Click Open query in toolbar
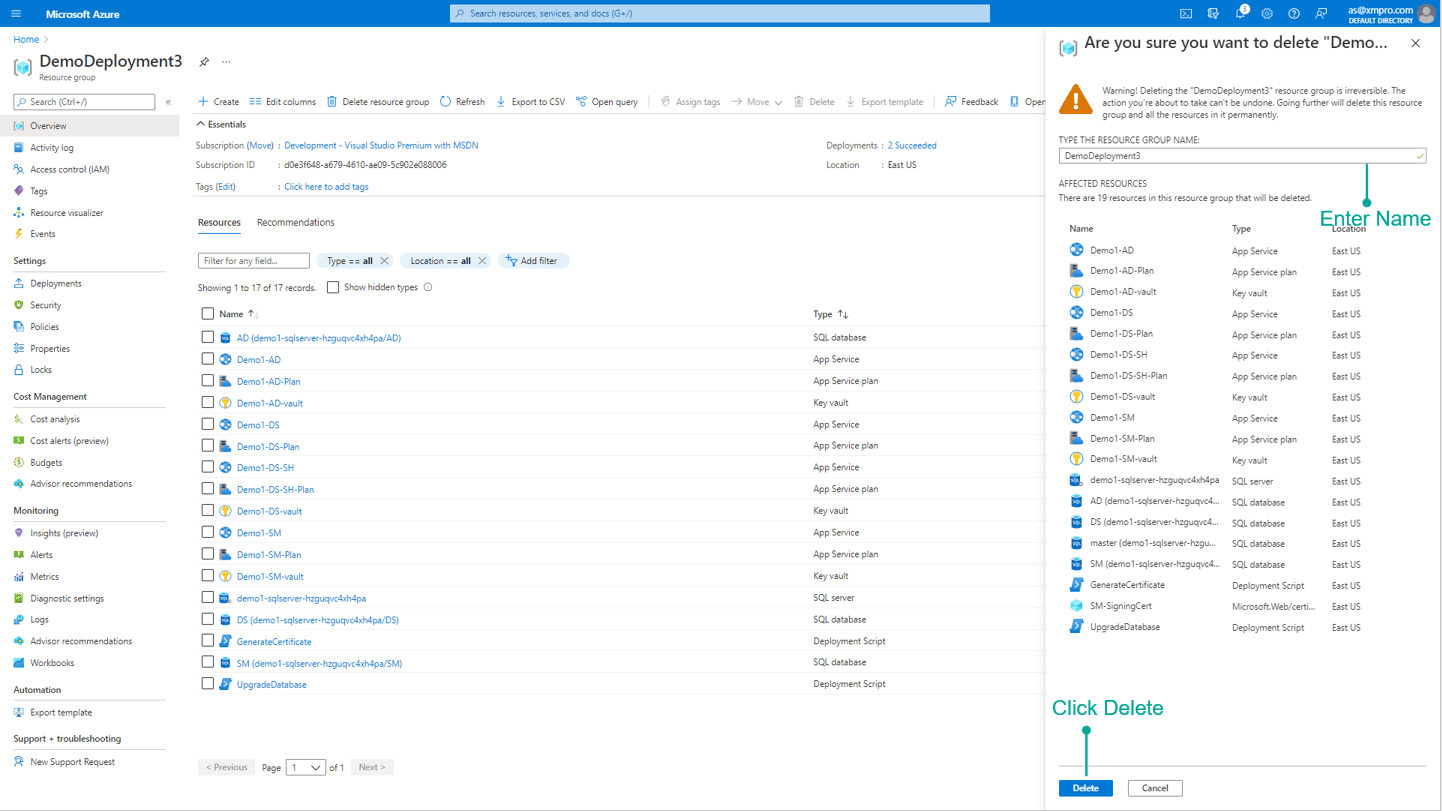The height and width of the screenshot is (811, 1442). click(606, 102)
